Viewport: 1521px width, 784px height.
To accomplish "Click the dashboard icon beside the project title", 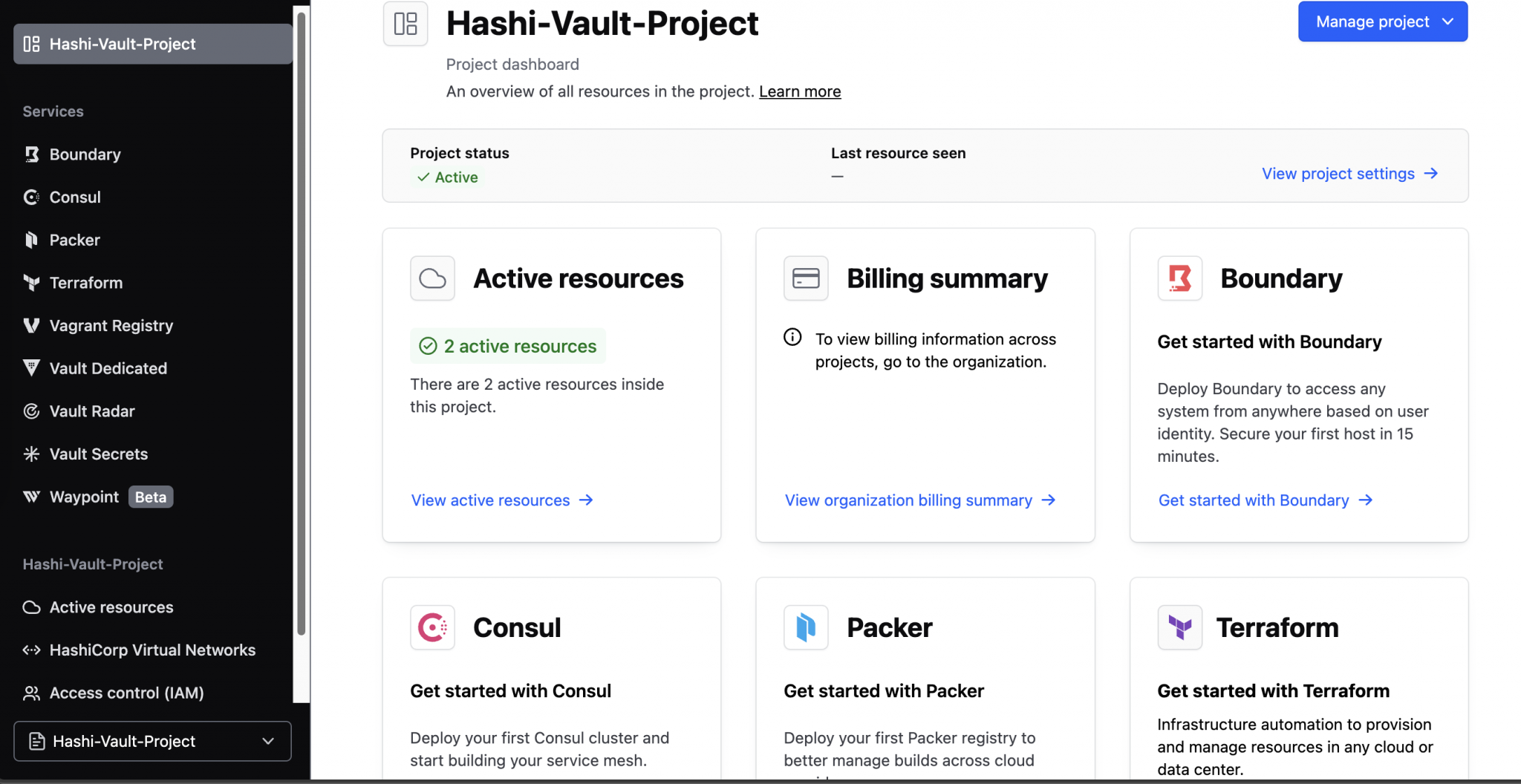I will pyautogui.click(x=405, y=24).
